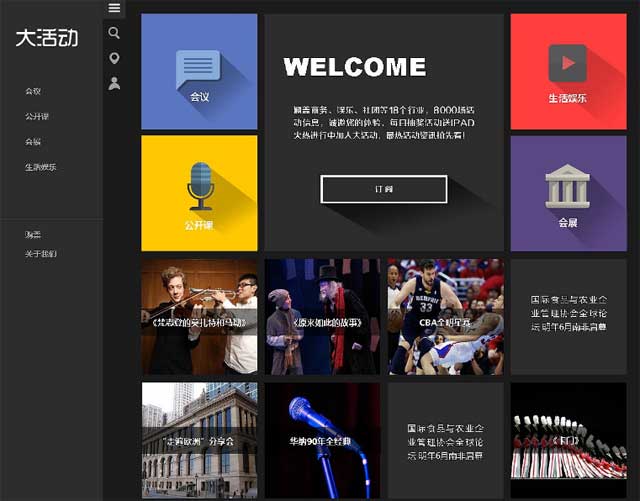The width and height of the screenshot is (640, 501).
Task: Open the CBA basketball event thumbnail
Action: [445, 317]
